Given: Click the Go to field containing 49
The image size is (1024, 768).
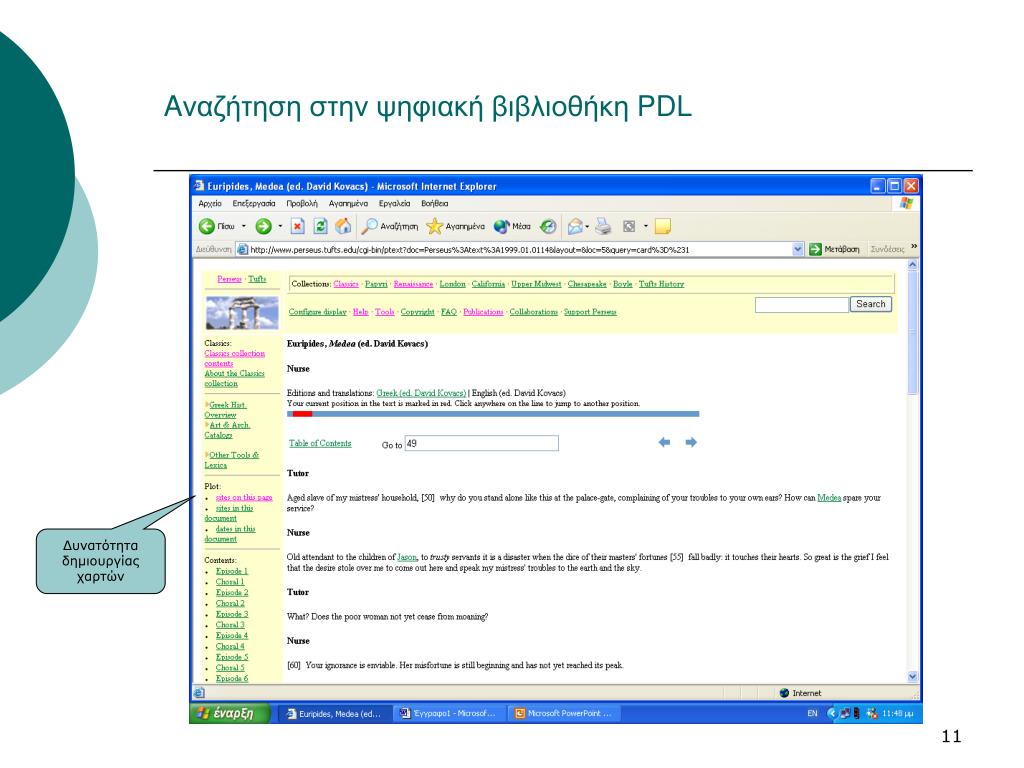Looking at the screenshot, I should click(x=482, y=443).
